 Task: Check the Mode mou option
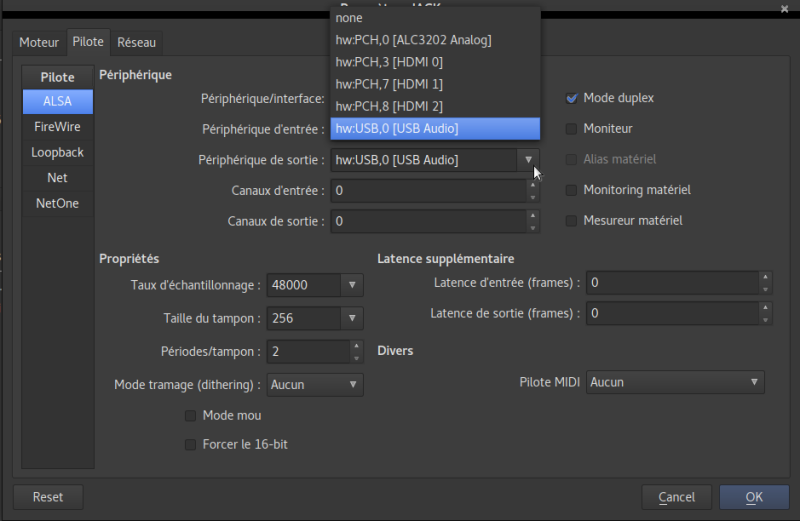pos(191,415)
